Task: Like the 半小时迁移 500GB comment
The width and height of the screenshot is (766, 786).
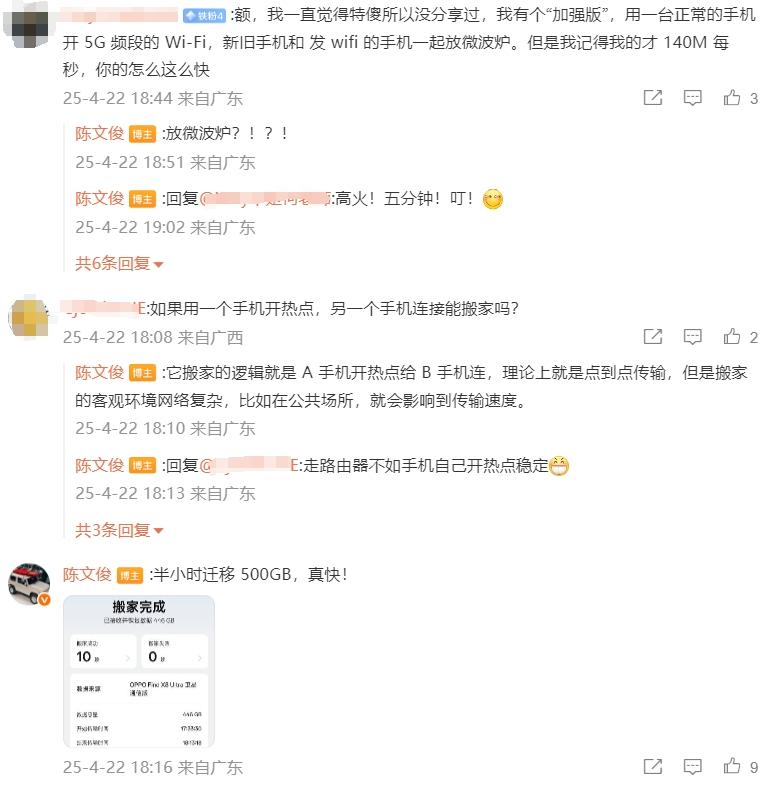Action: pos(732,766)
